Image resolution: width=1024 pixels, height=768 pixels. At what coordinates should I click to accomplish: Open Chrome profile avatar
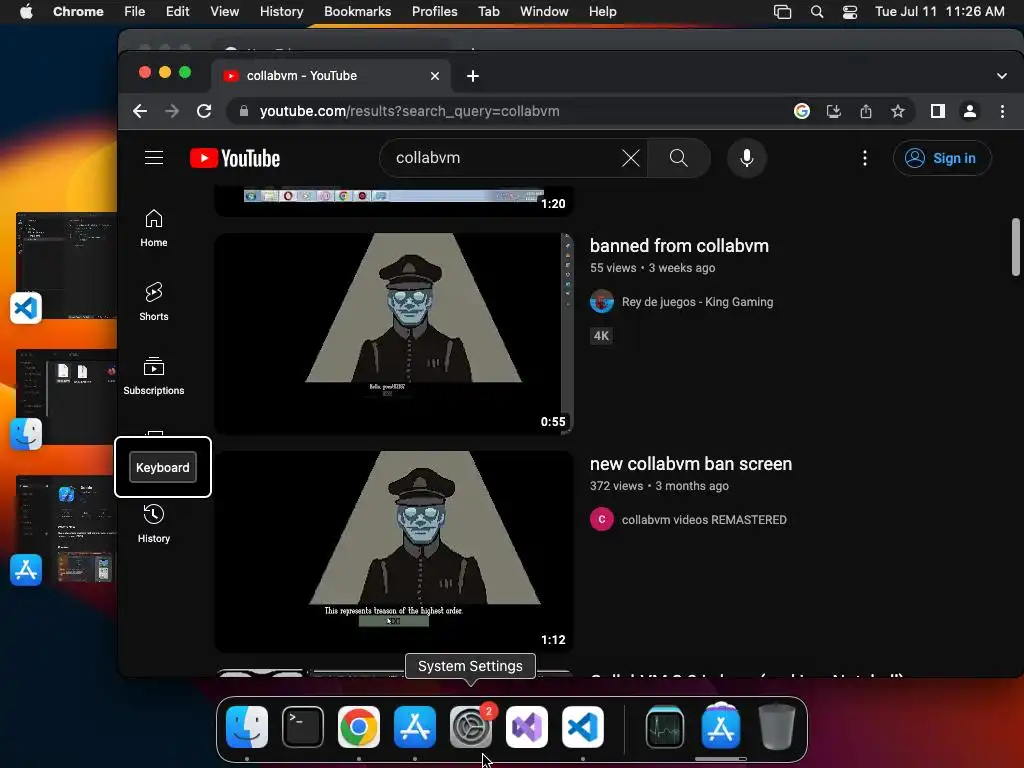coord(970,111)
